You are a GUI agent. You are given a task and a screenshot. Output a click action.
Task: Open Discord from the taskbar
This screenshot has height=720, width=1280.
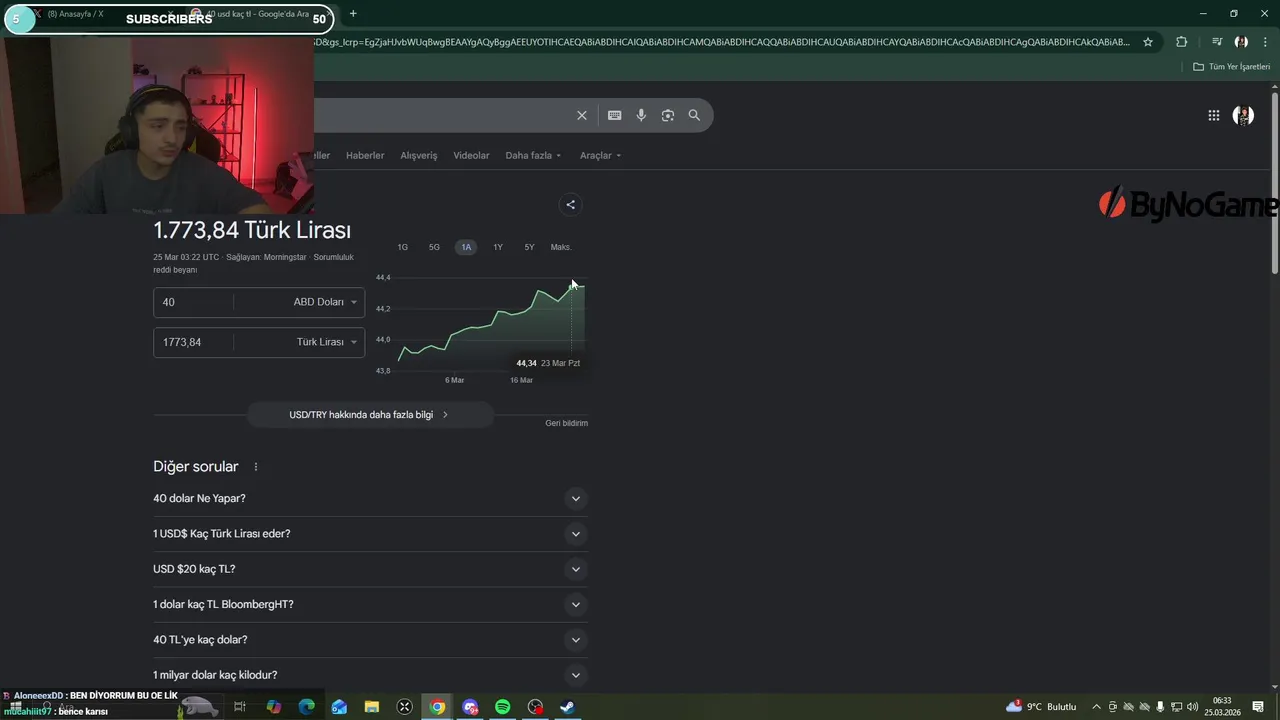click(x=470, y=707)
